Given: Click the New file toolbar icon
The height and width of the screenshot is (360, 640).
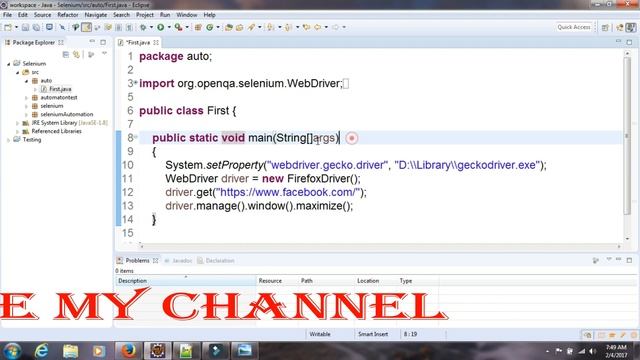Looking at the screenshot, I should [x=8, y=27].
